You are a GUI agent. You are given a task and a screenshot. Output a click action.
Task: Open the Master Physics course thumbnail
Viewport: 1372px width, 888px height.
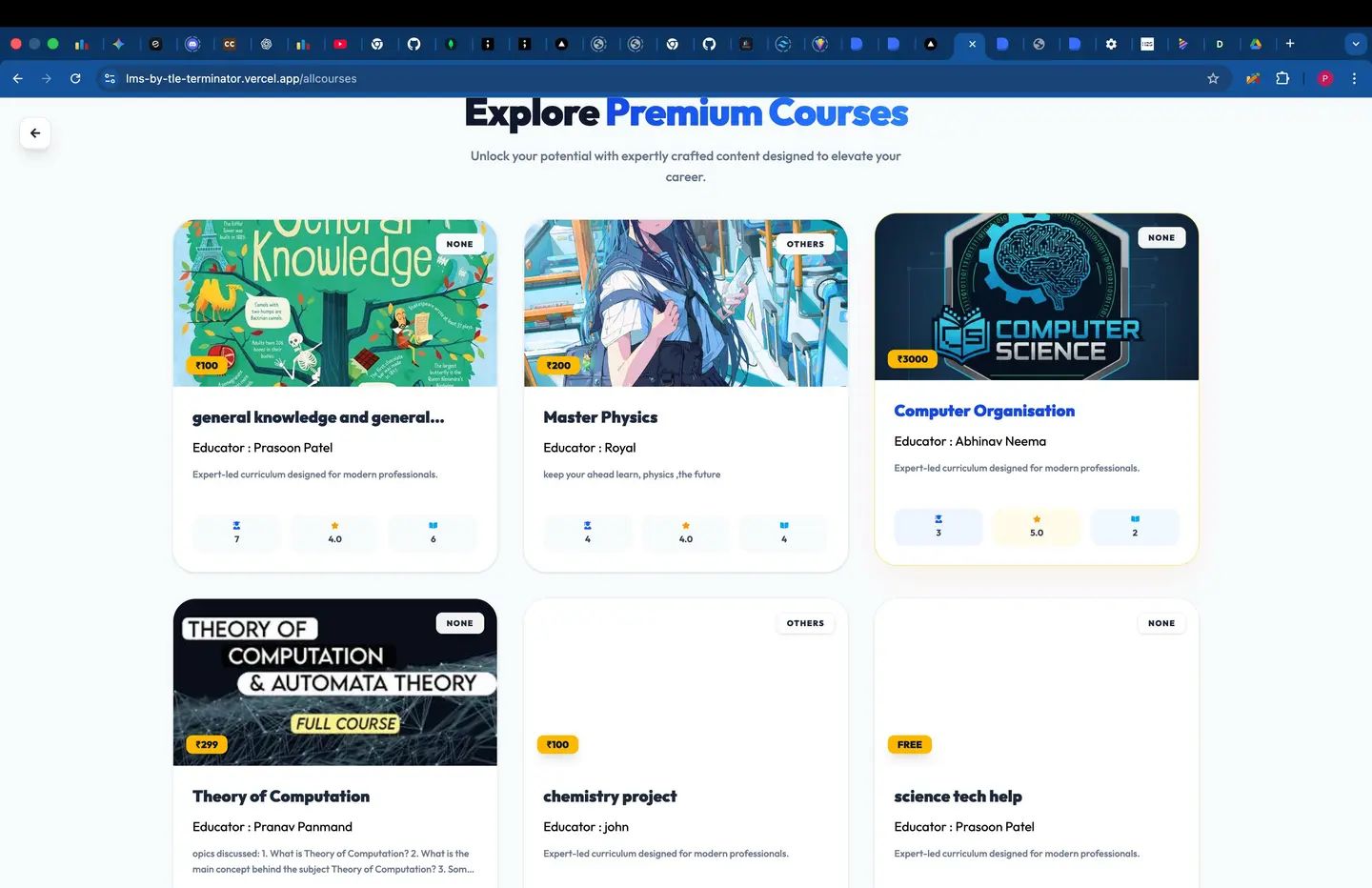[686, 303]
